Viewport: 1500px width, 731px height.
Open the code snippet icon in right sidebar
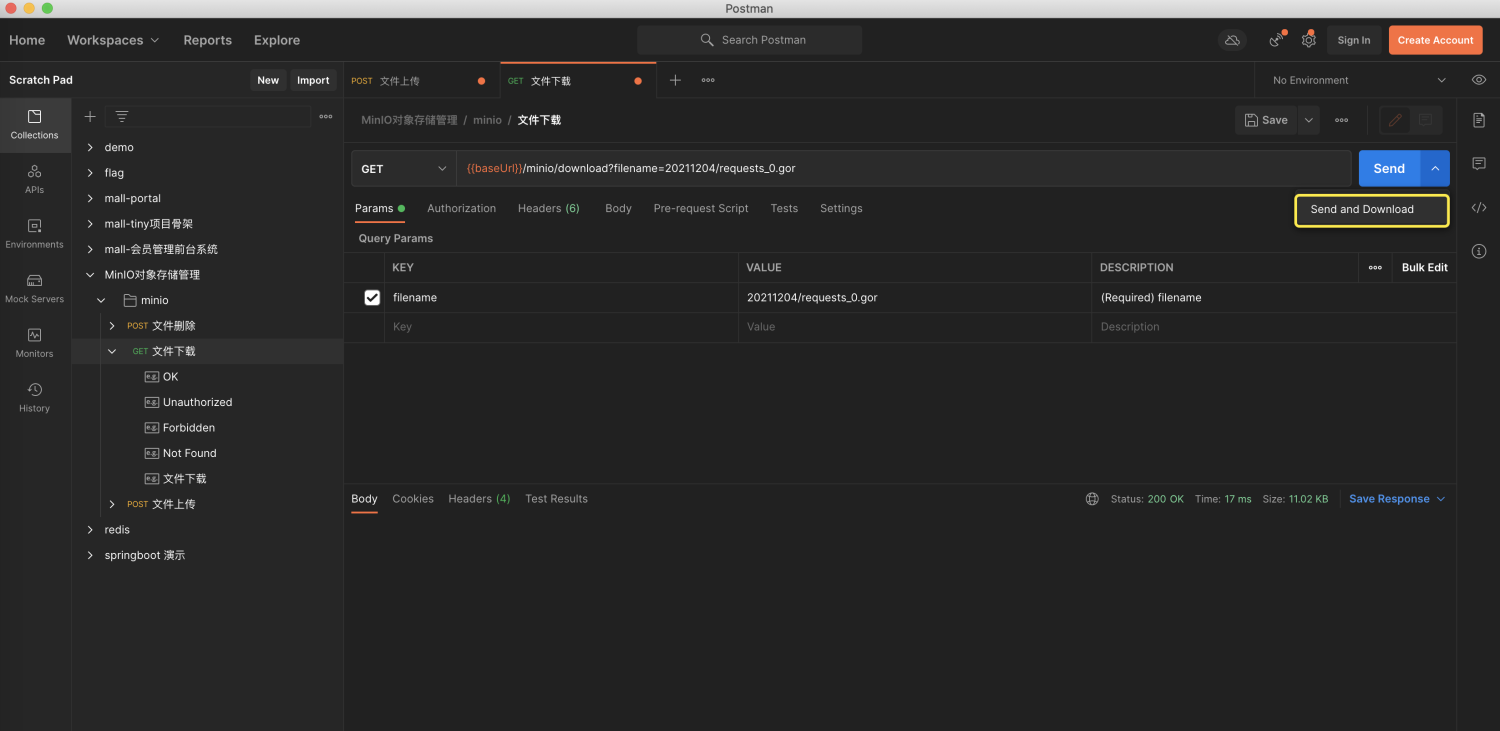[1479, 208]
